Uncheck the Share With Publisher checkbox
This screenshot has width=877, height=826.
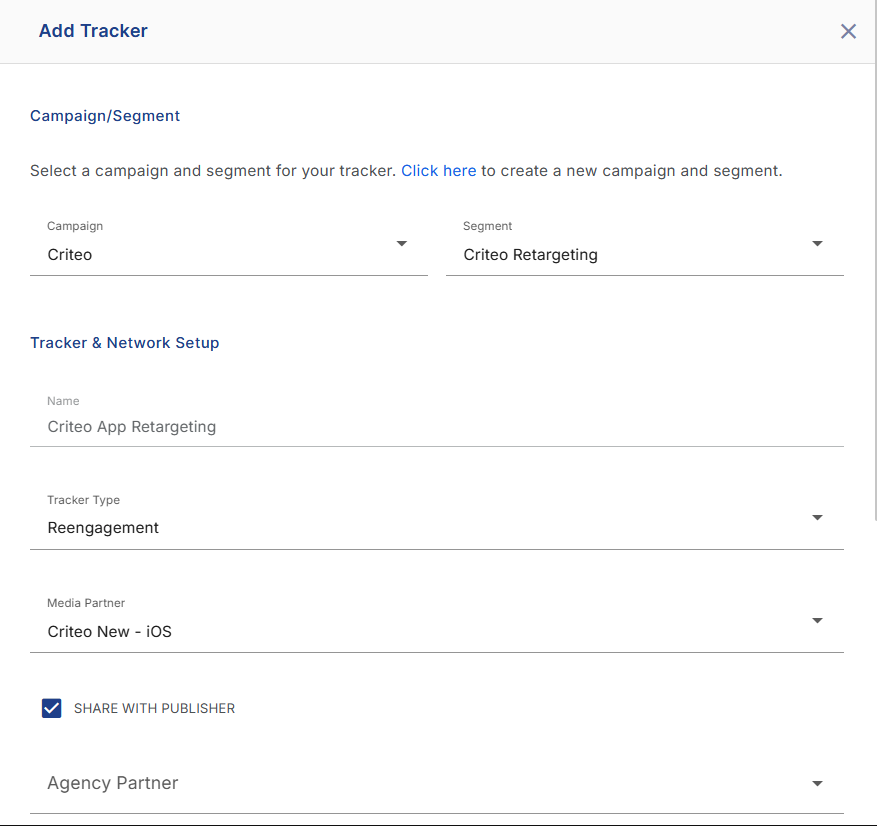pos(51,708)
